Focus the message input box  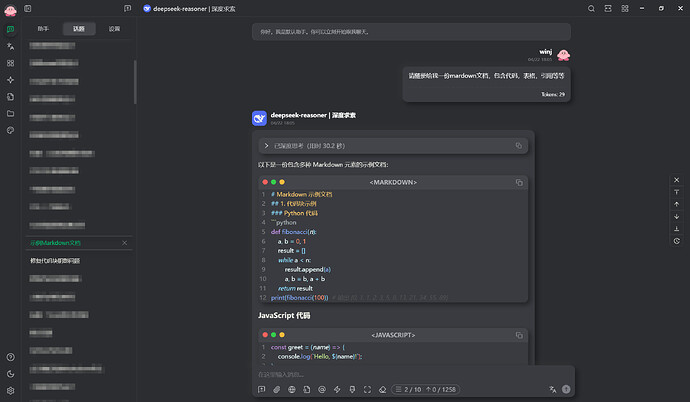(x=414, y=375)
